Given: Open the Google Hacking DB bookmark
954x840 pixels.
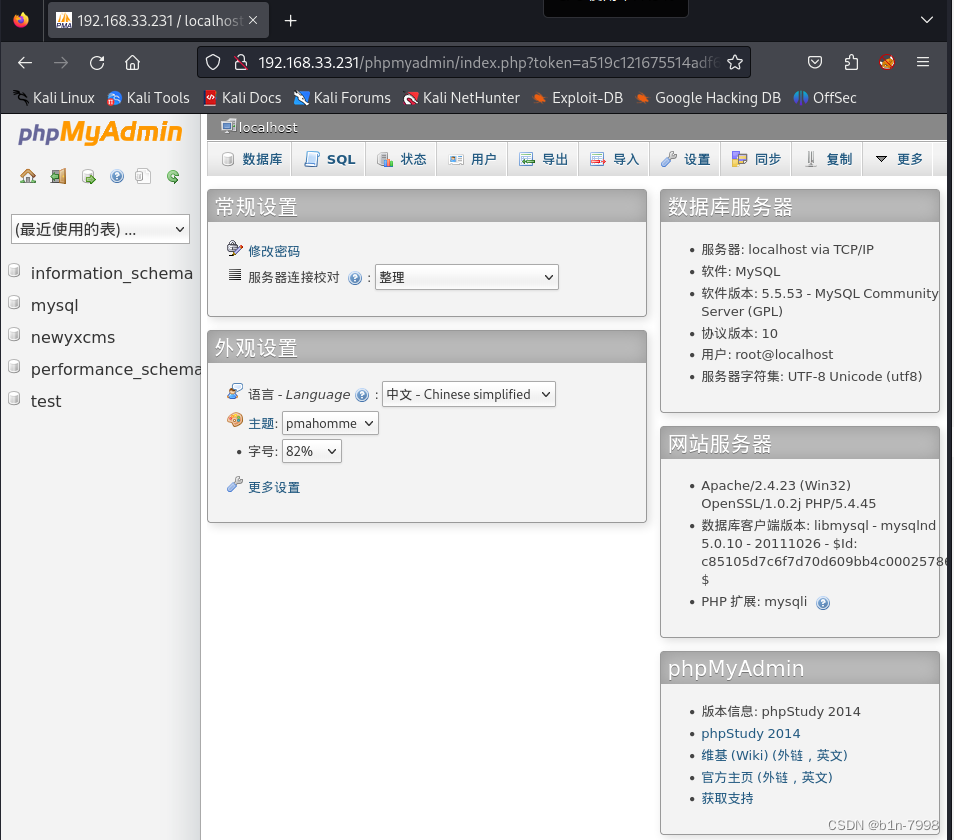Looking at the screenshot, I should point(708,98).
